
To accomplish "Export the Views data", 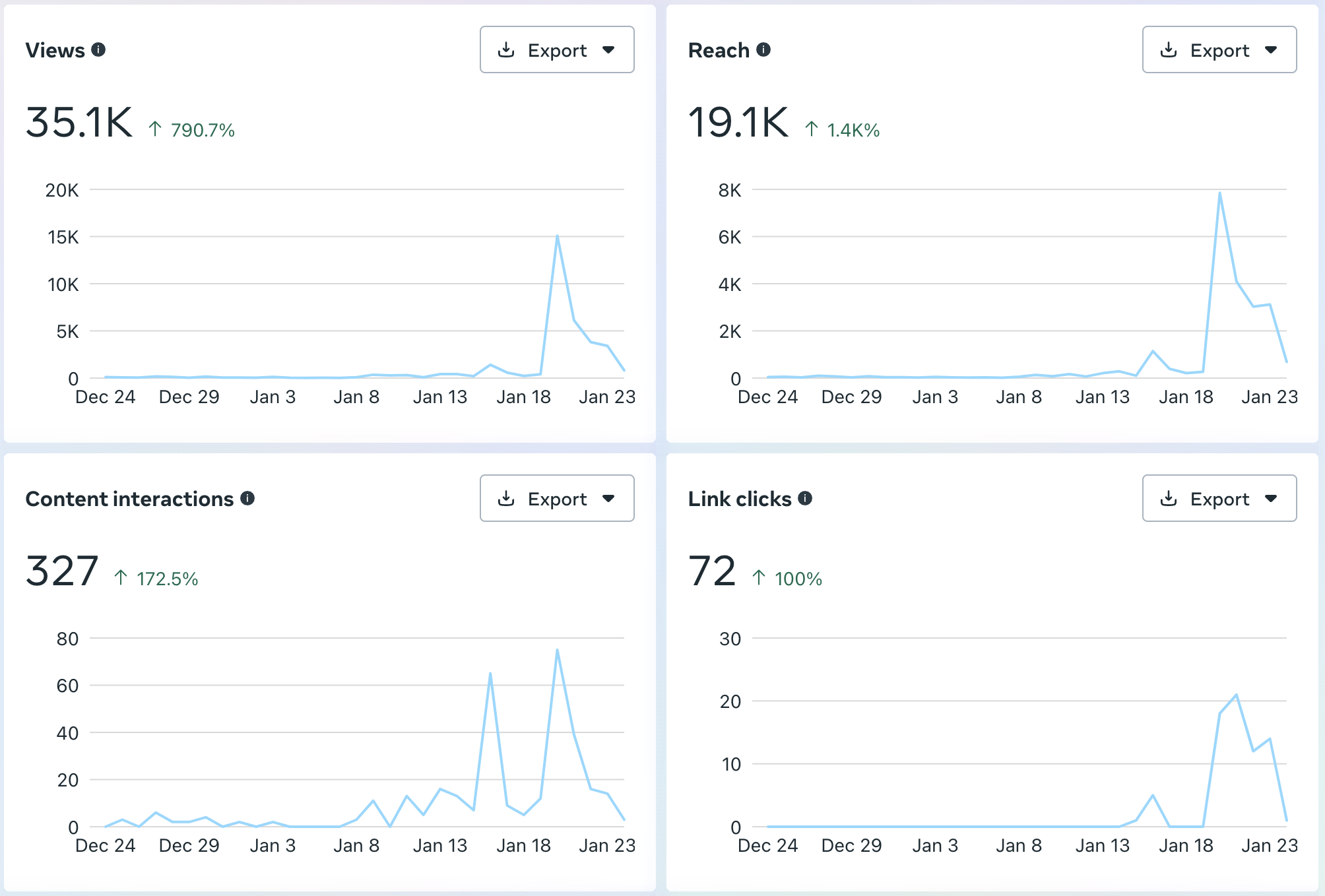I will pos(557,49).
